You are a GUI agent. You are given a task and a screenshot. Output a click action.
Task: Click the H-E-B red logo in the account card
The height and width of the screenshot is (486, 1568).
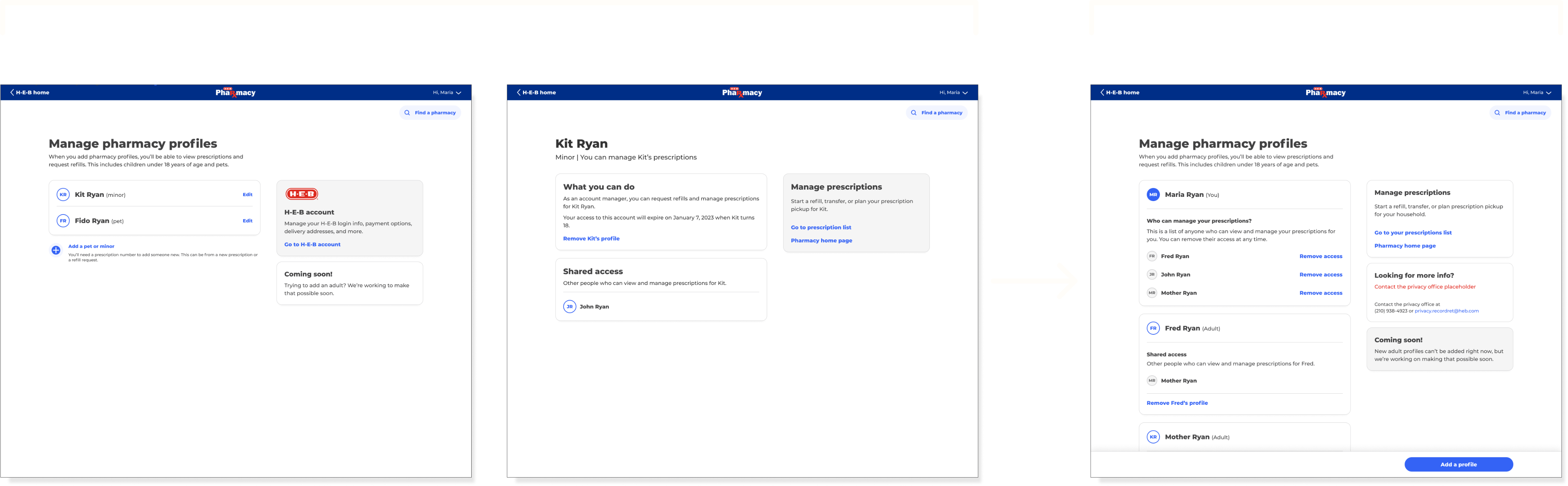click(302, 194)
